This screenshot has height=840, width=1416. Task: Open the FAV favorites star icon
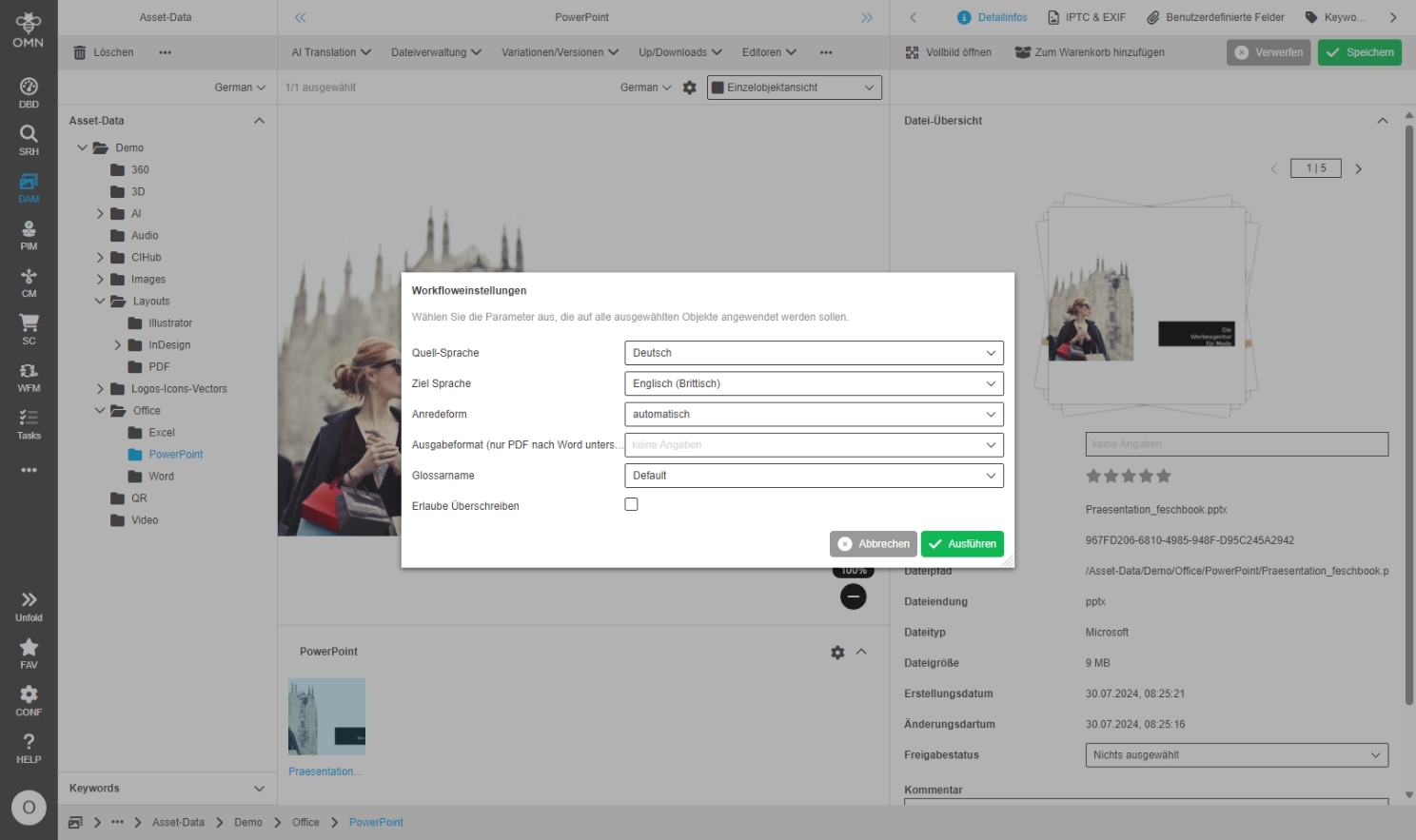pos(29,654)
